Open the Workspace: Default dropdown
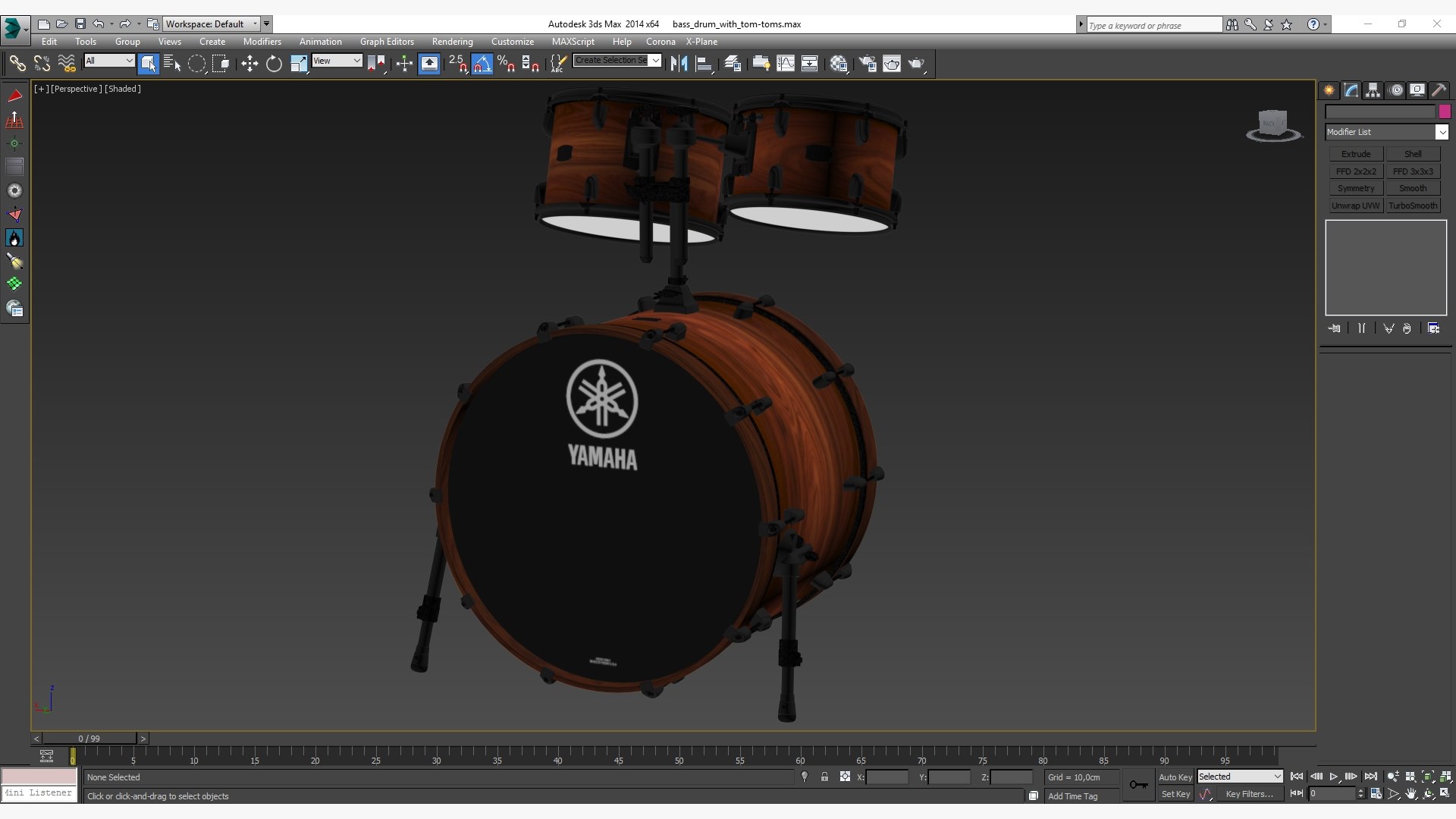 211,24
